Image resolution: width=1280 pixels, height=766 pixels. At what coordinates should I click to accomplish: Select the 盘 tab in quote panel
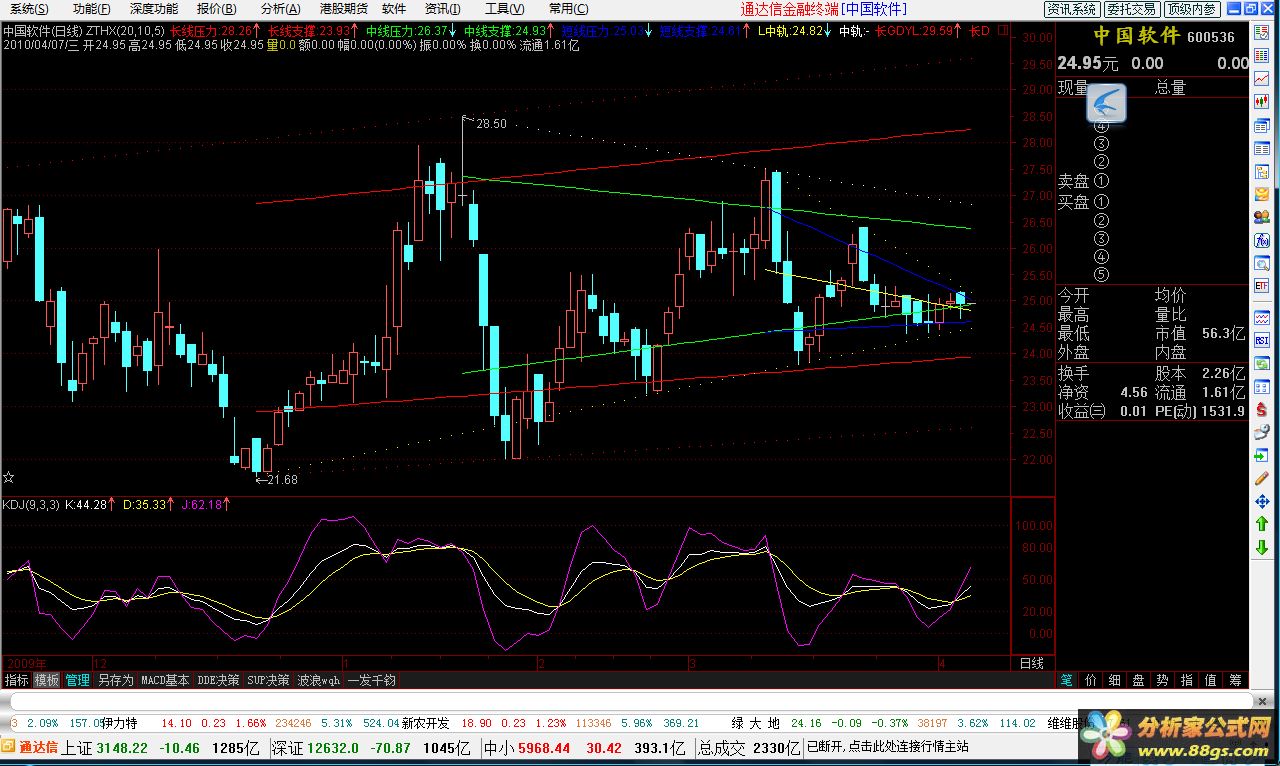tap(1139, 680)
